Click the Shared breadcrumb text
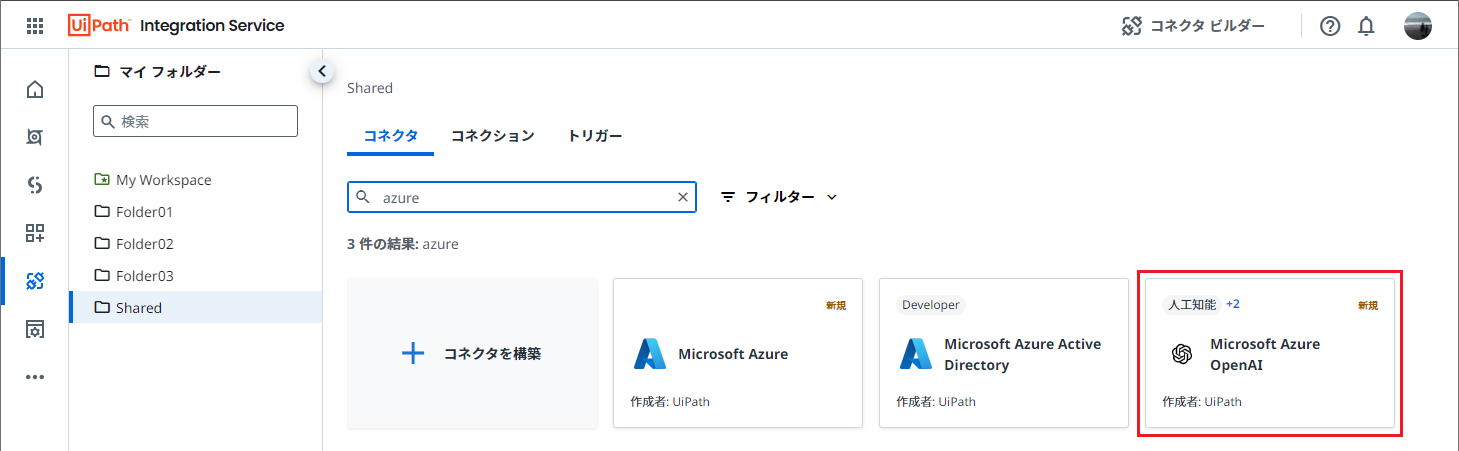Viewport: 1459px width, 451px height. coord(370,88)
